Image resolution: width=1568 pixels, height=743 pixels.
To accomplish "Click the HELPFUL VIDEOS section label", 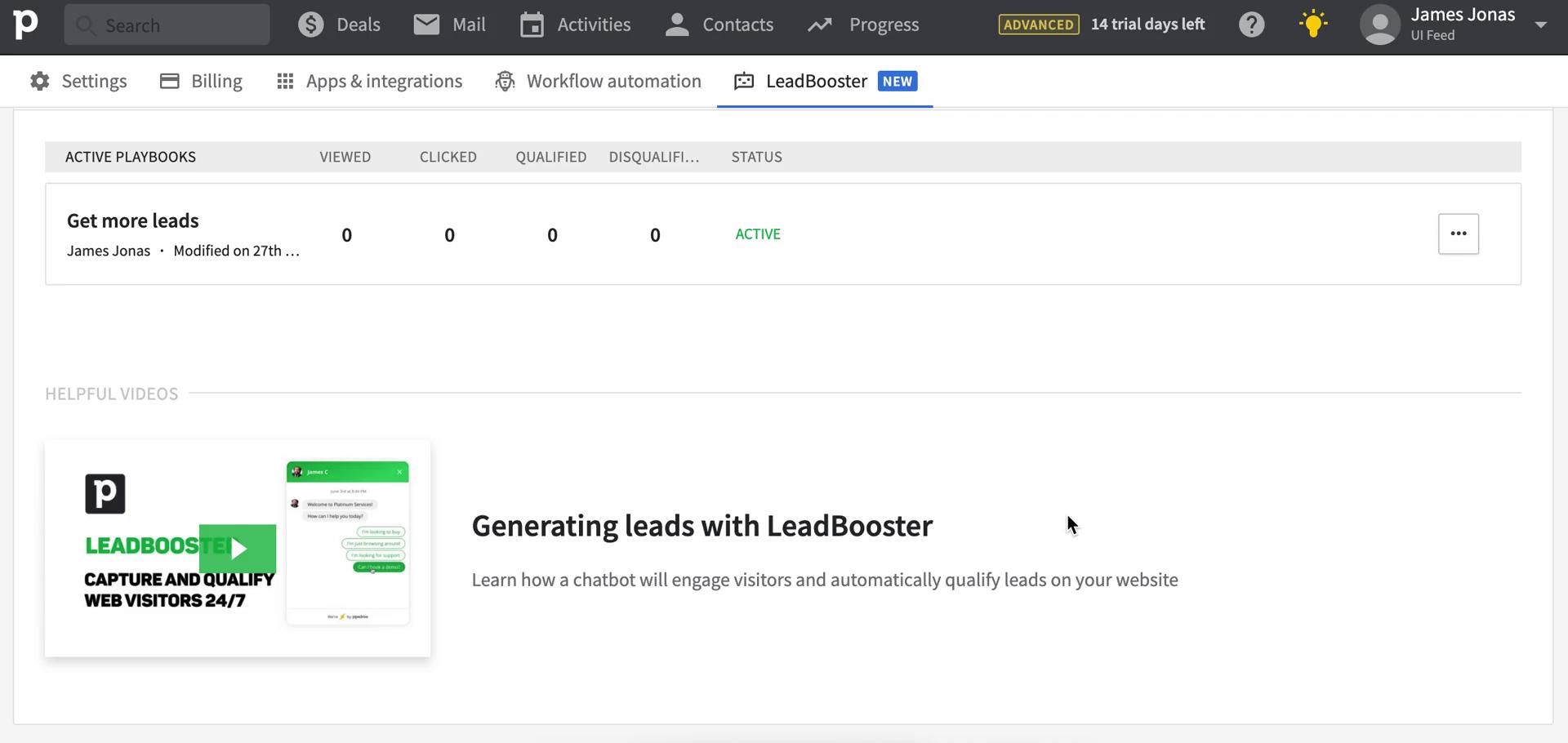I will 112,394.
